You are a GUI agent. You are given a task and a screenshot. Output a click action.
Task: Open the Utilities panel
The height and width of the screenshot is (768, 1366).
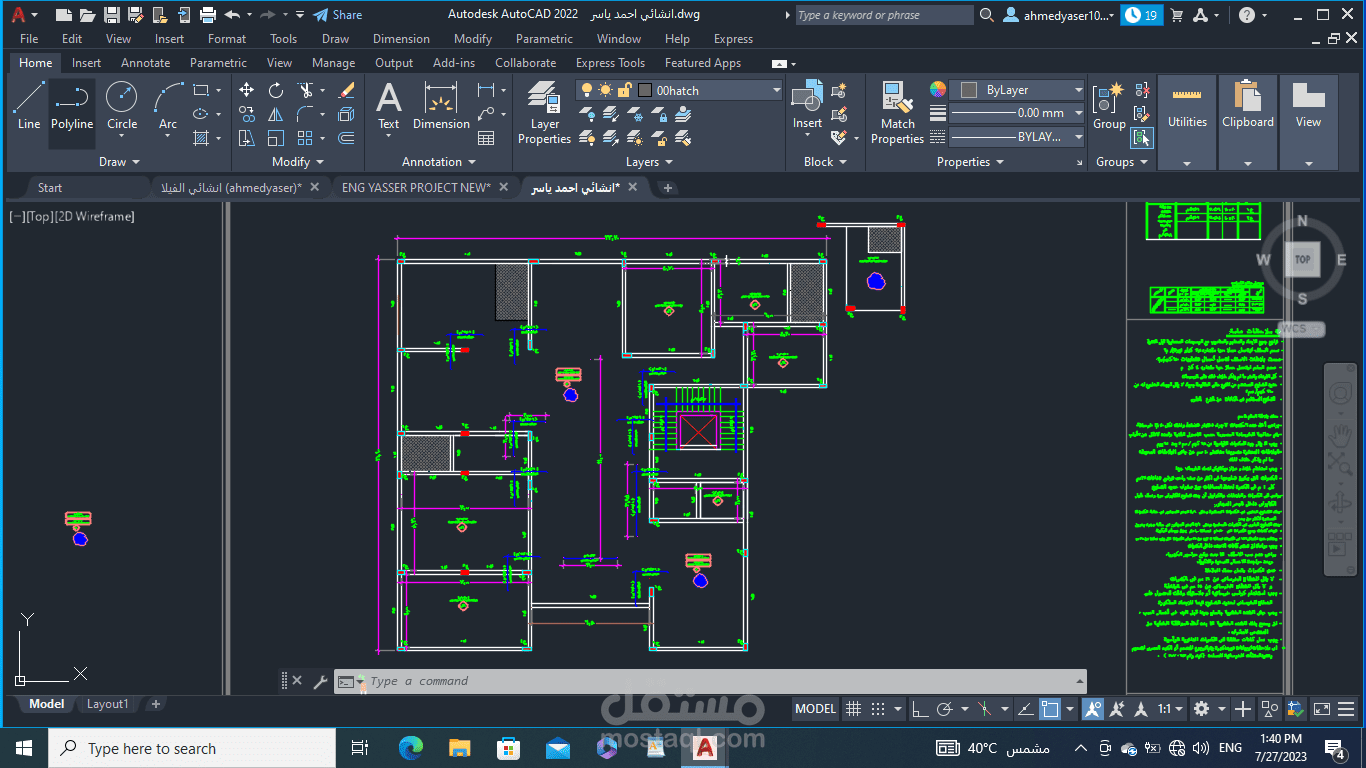[x=1187, y=122]
